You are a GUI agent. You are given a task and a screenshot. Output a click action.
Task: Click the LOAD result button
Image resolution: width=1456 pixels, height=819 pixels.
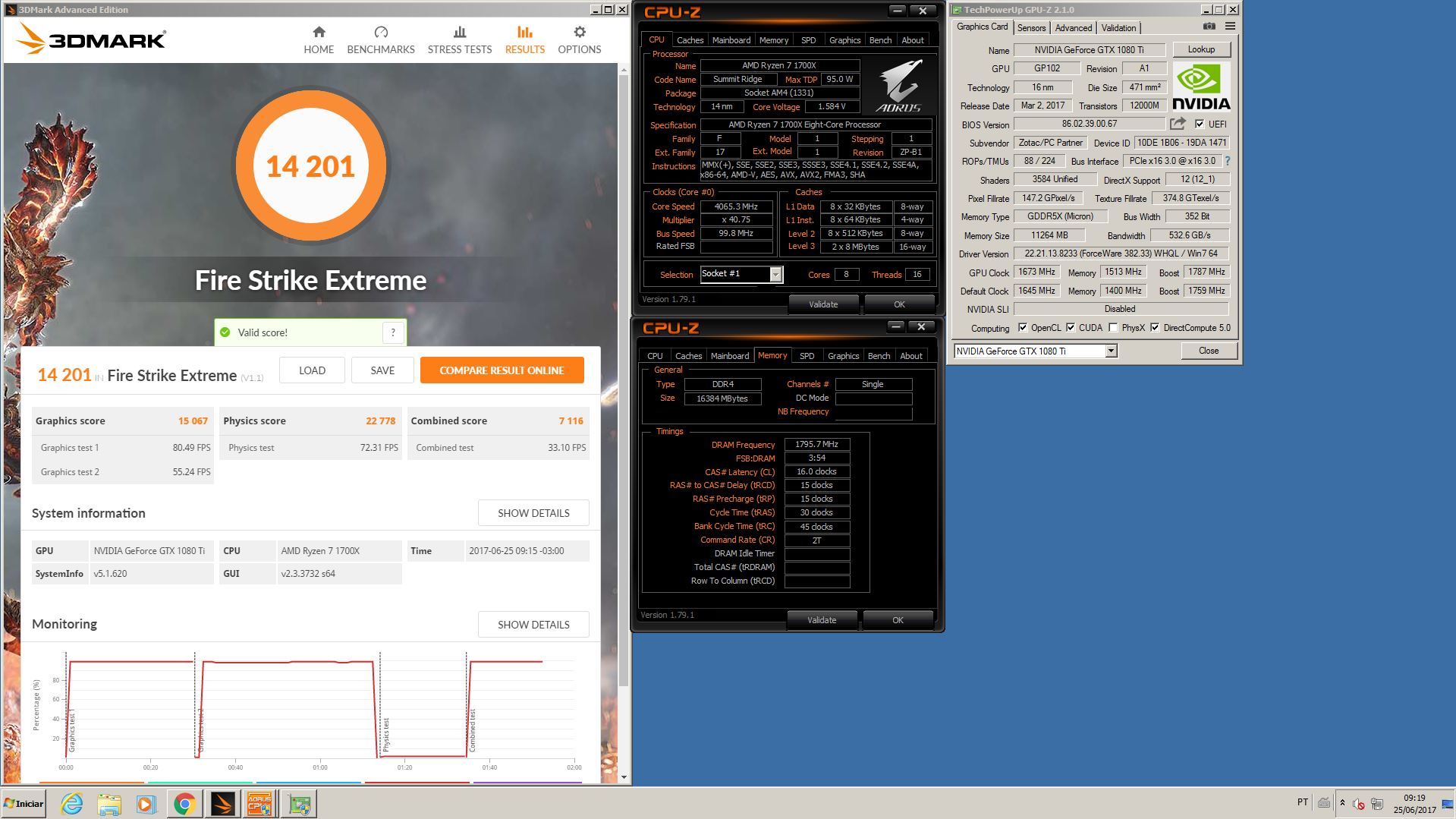coord(312,370)
